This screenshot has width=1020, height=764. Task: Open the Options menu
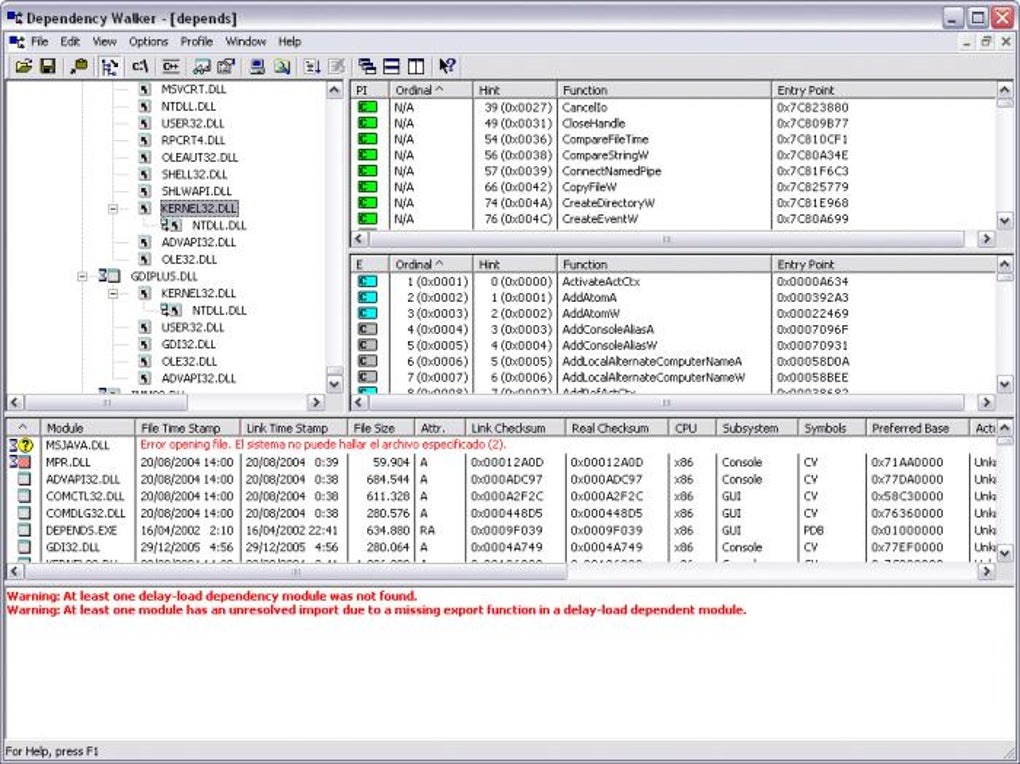(148, 42)
